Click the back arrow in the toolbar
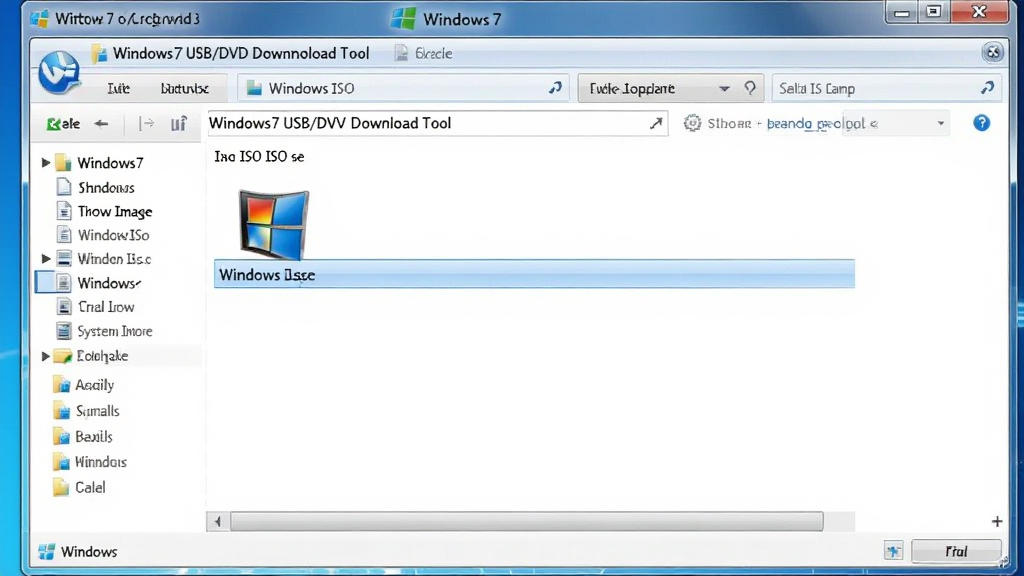Screen dimensions: 1024x576 101,123
